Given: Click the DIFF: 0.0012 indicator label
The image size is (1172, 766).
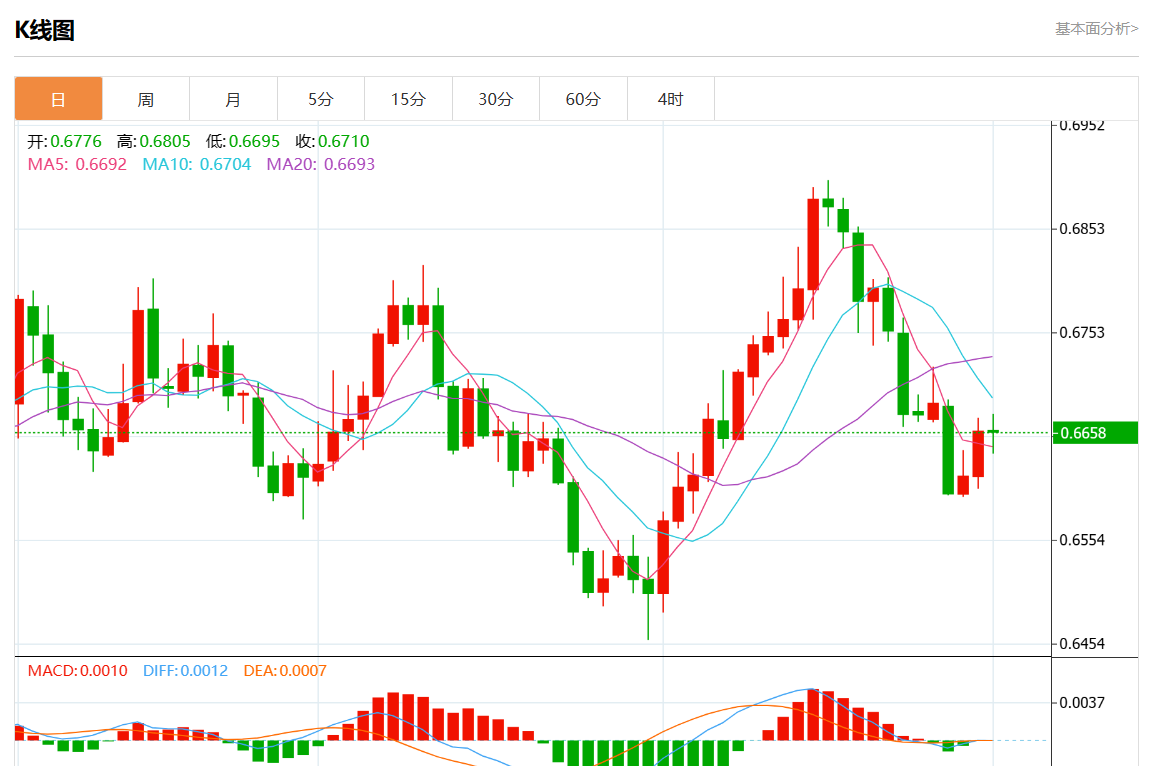Looking at the screenshot, I should (x=185, y=671).
